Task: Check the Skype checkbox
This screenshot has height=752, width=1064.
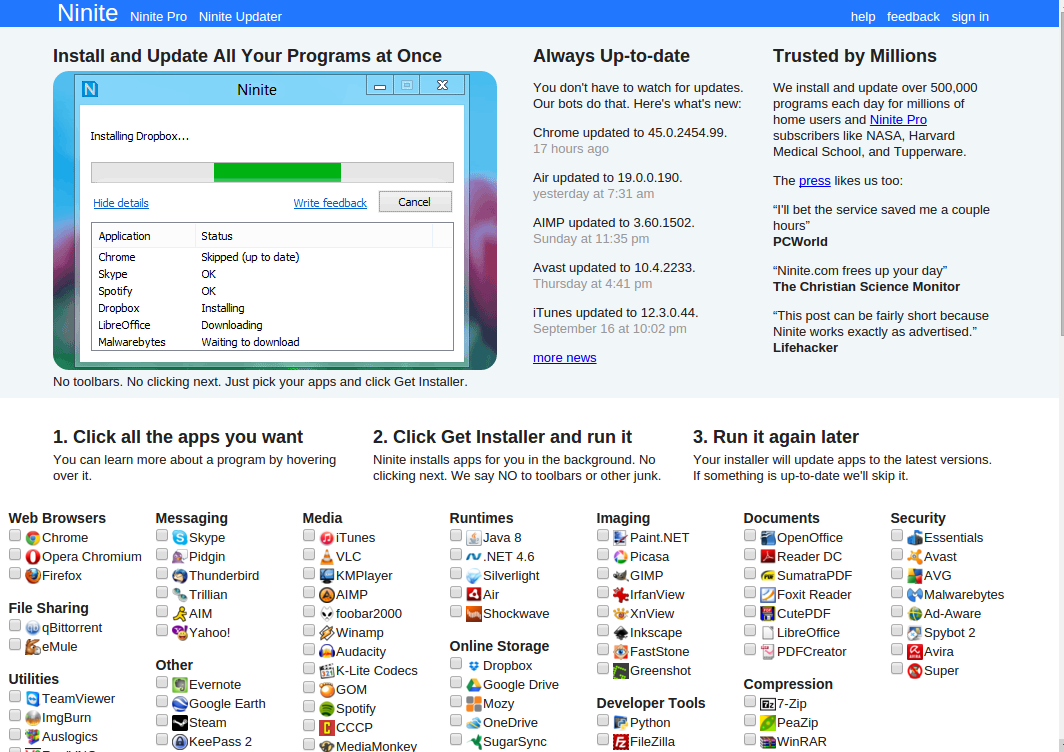Action: [162, 535]
